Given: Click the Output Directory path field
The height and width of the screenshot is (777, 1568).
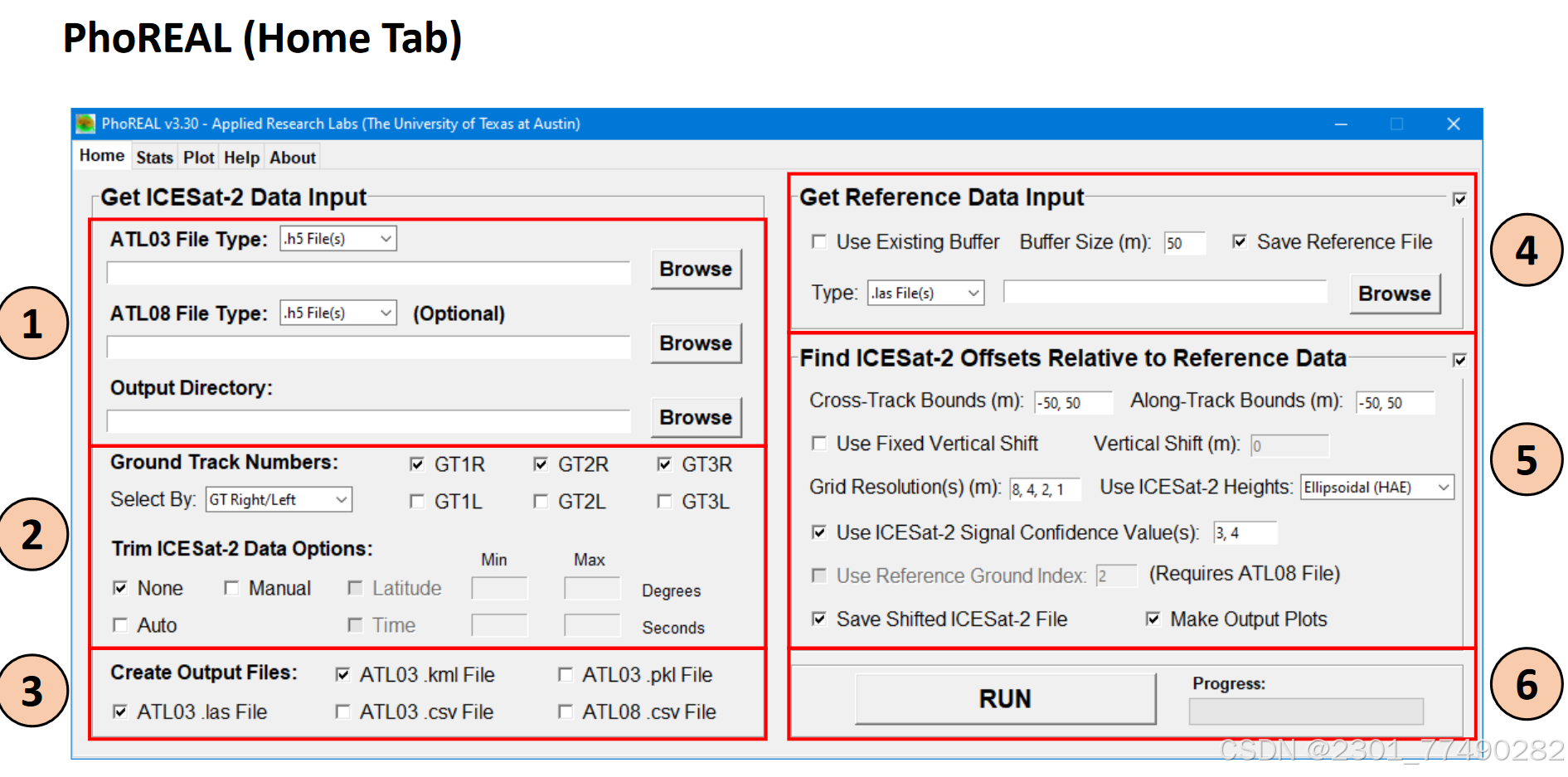Looking at the screenshot, I should point(369,421).
